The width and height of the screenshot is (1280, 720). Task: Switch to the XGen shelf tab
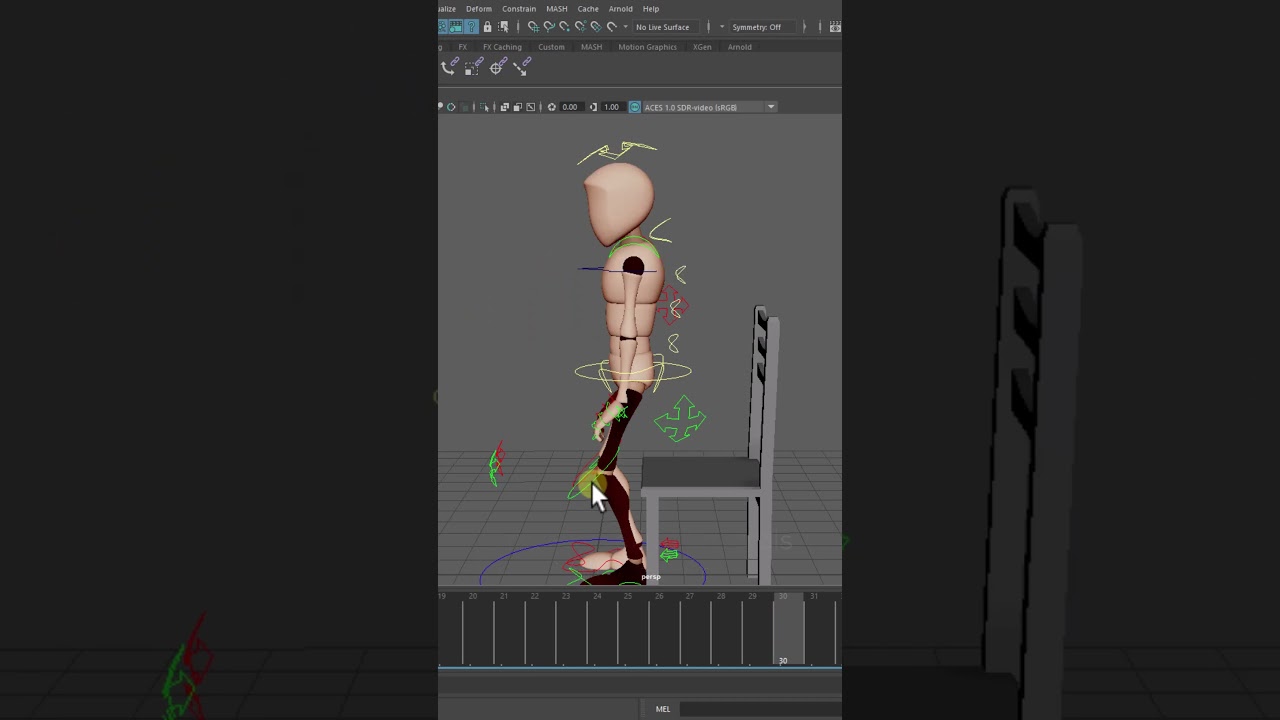pos(702,47)
